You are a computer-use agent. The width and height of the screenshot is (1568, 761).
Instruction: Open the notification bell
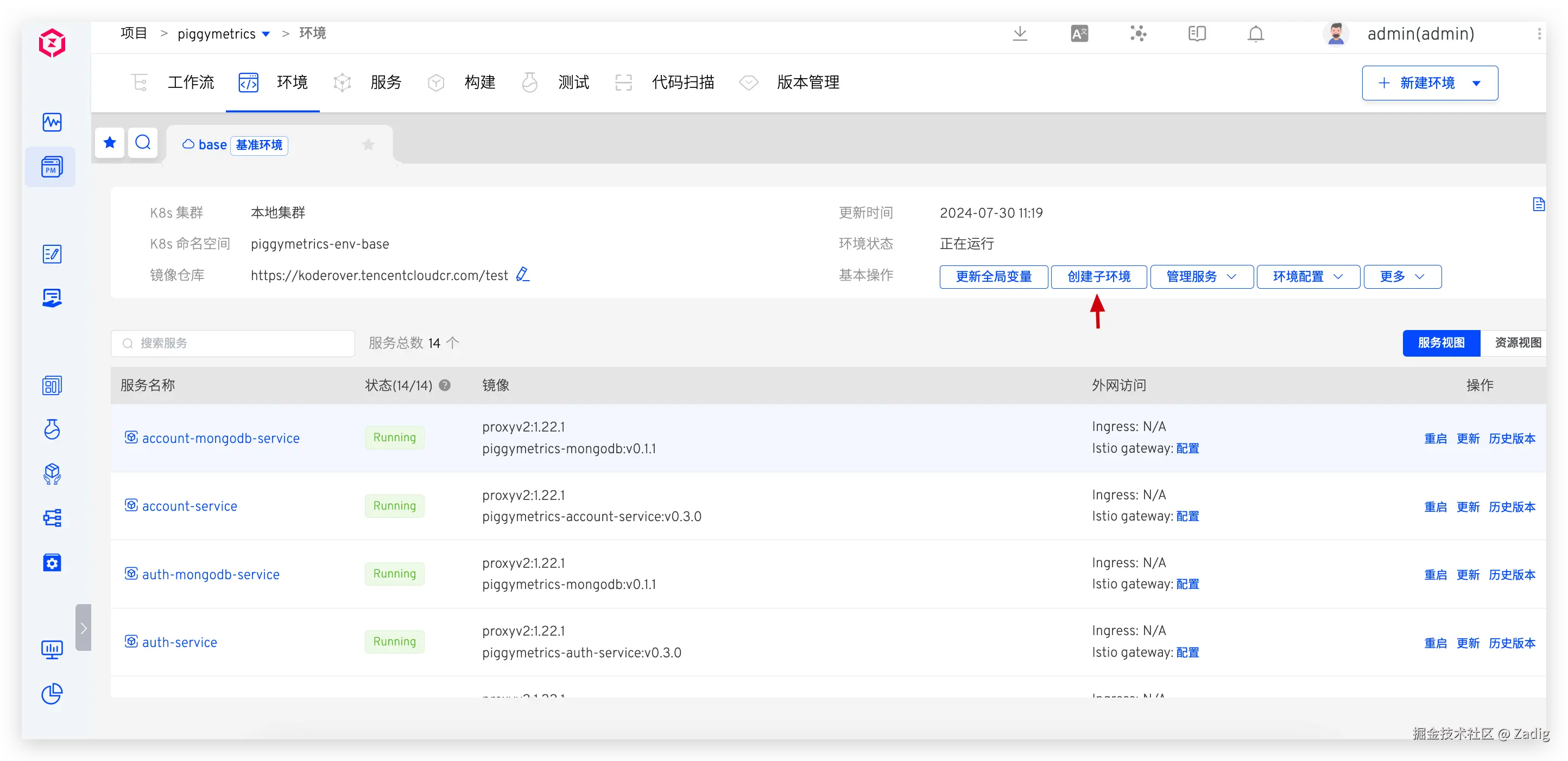pyautogui.click(x=1255, y=34)
